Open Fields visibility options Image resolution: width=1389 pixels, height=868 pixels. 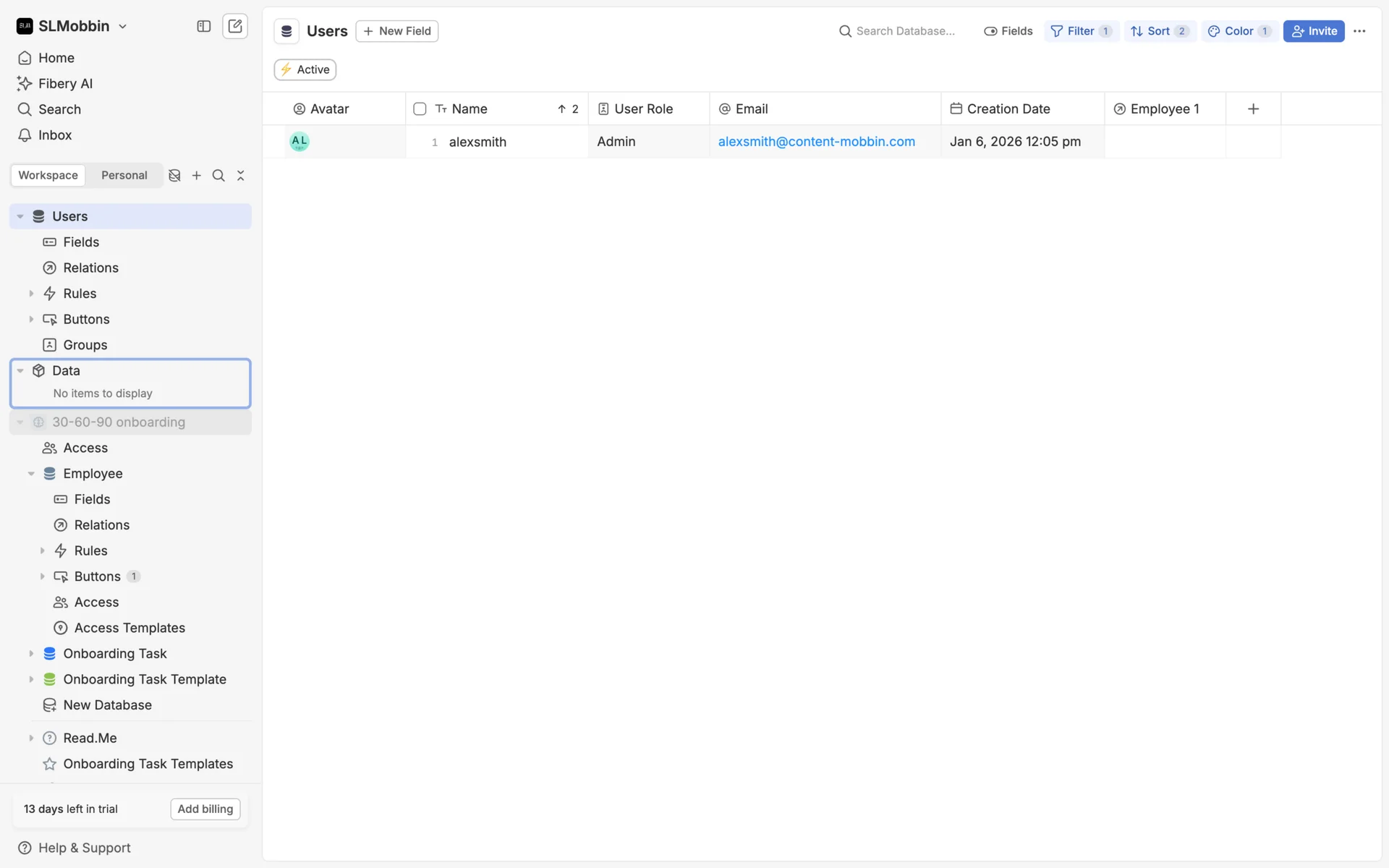[x=1008, y=31]
